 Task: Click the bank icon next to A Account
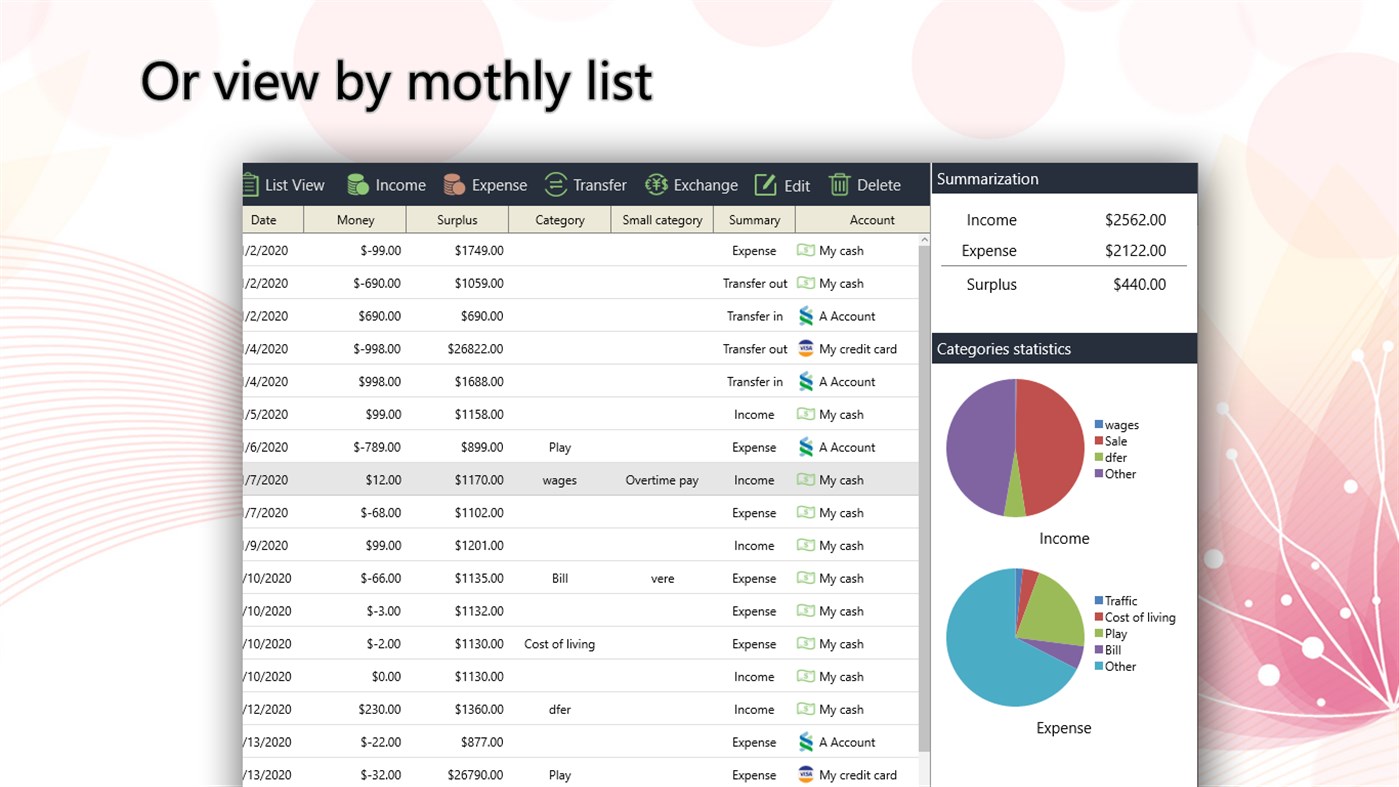(804, 316)
